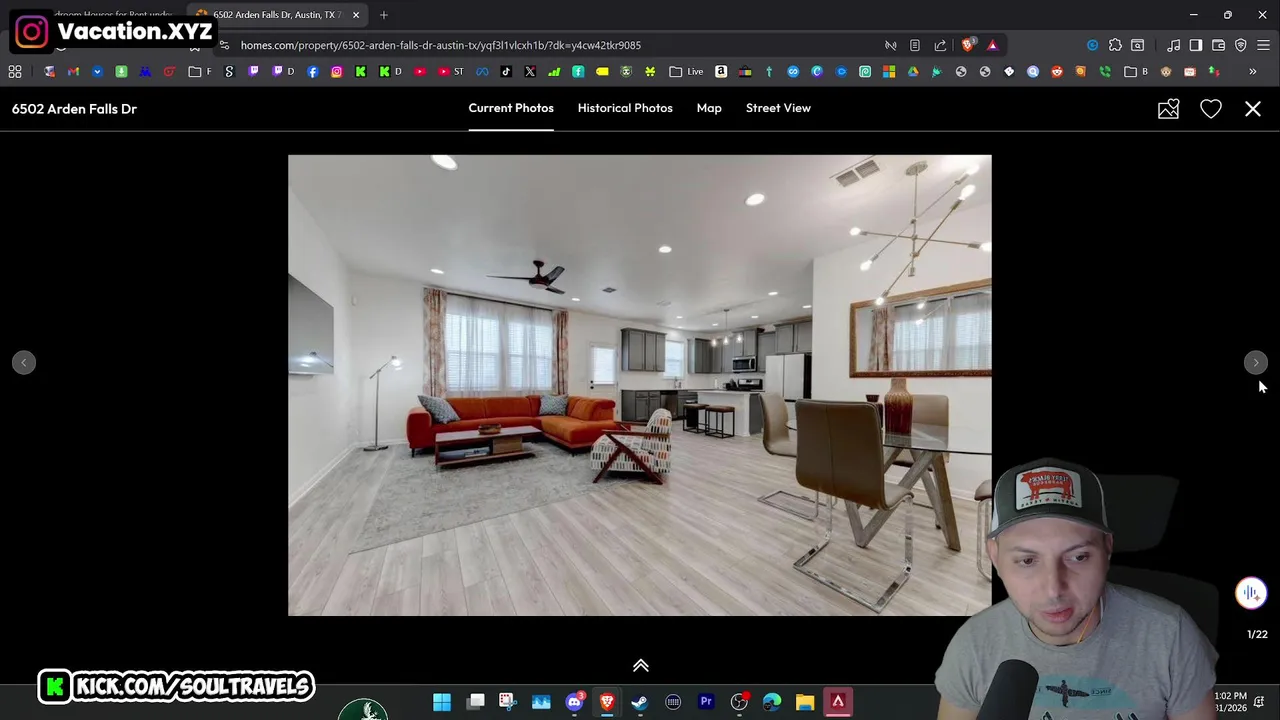The image size is (1280, 720).
Task: Switch to Historical Photos tab
Action: click(625, 108)
